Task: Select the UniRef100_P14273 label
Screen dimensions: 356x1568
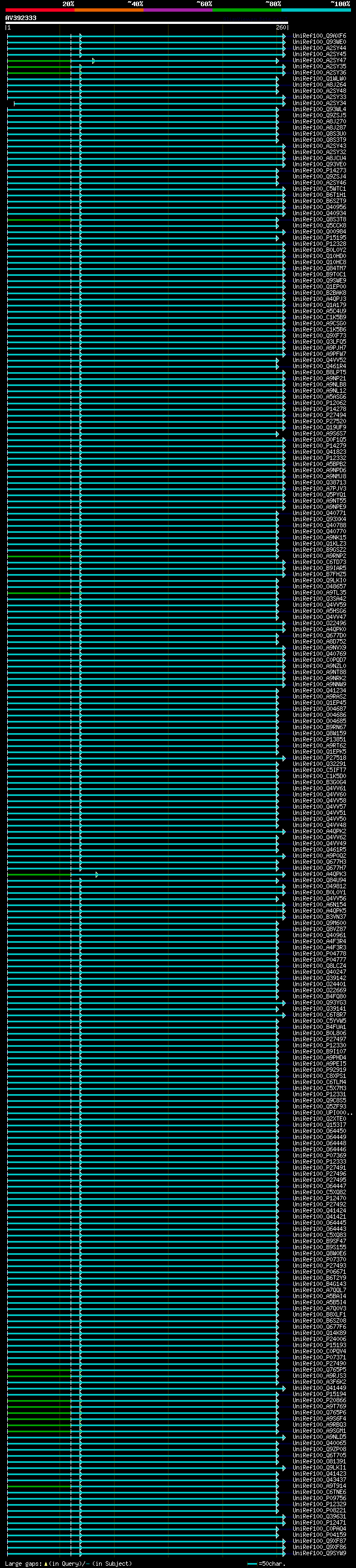Action: 319,170
